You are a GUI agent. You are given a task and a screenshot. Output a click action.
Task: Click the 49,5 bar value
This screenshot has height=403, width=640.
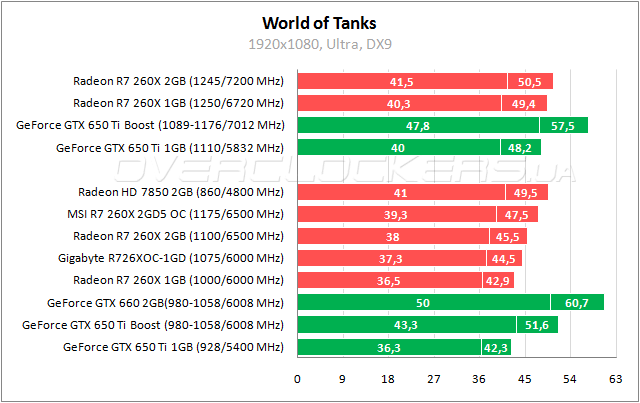[x=526, y=193]
